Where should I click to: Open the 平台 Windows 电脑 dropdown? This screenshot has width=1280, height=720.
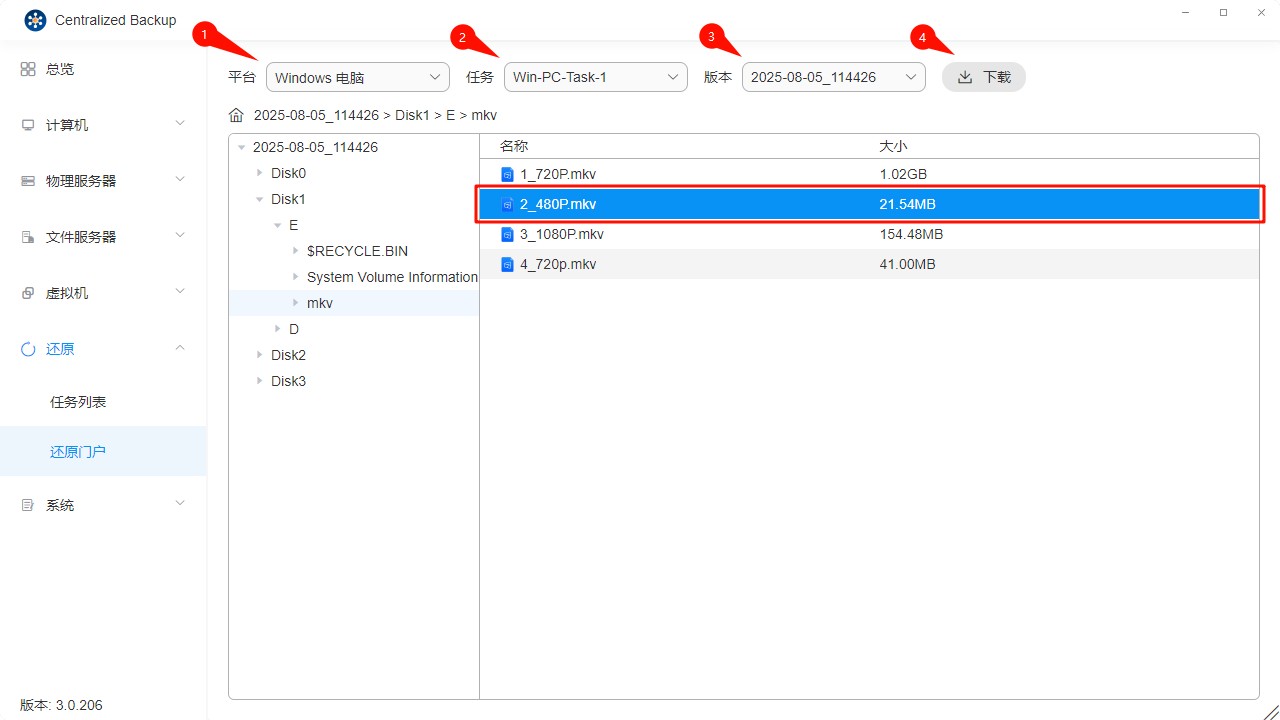pos(357,76)
